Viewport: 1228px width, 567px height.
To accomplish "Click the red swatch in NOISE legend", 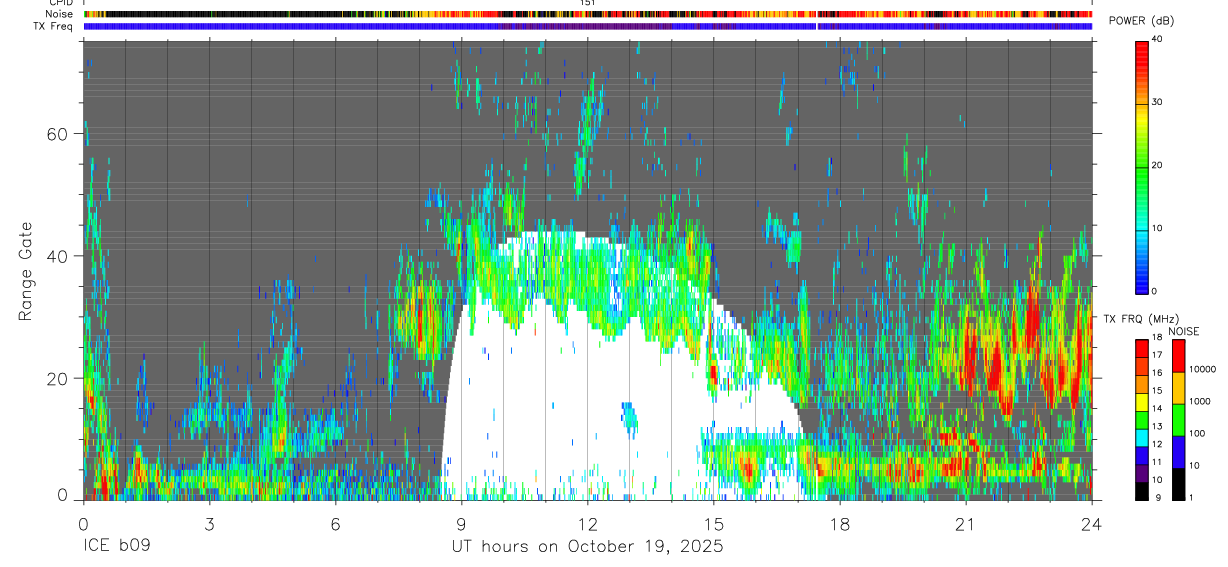I will point(1178,357).
